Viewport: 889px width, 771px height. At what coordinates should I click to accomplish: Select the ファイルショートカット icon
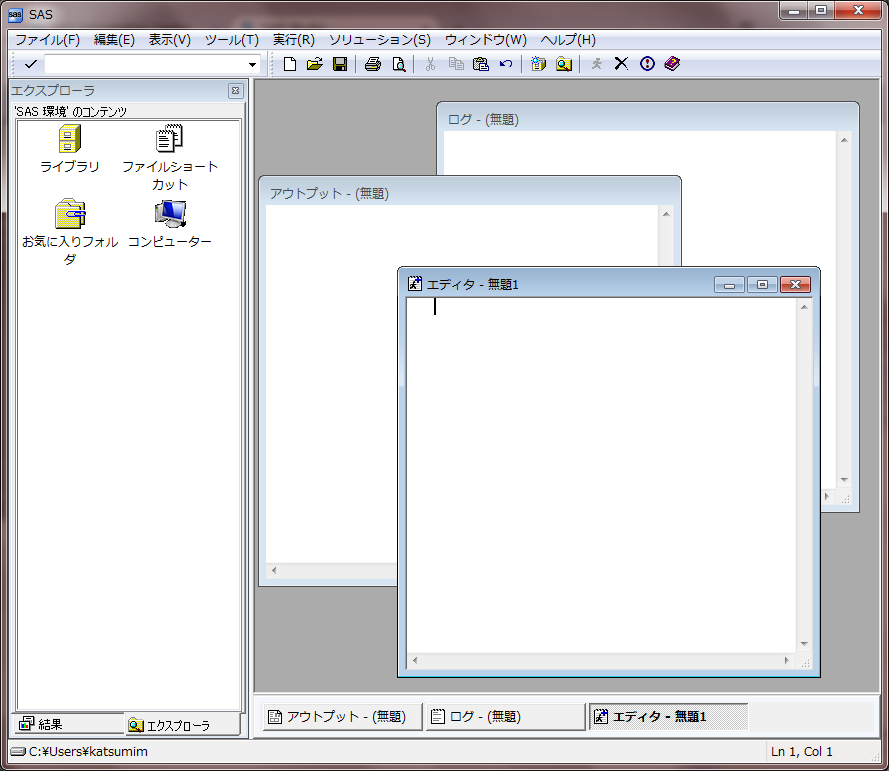pos(170,139)
